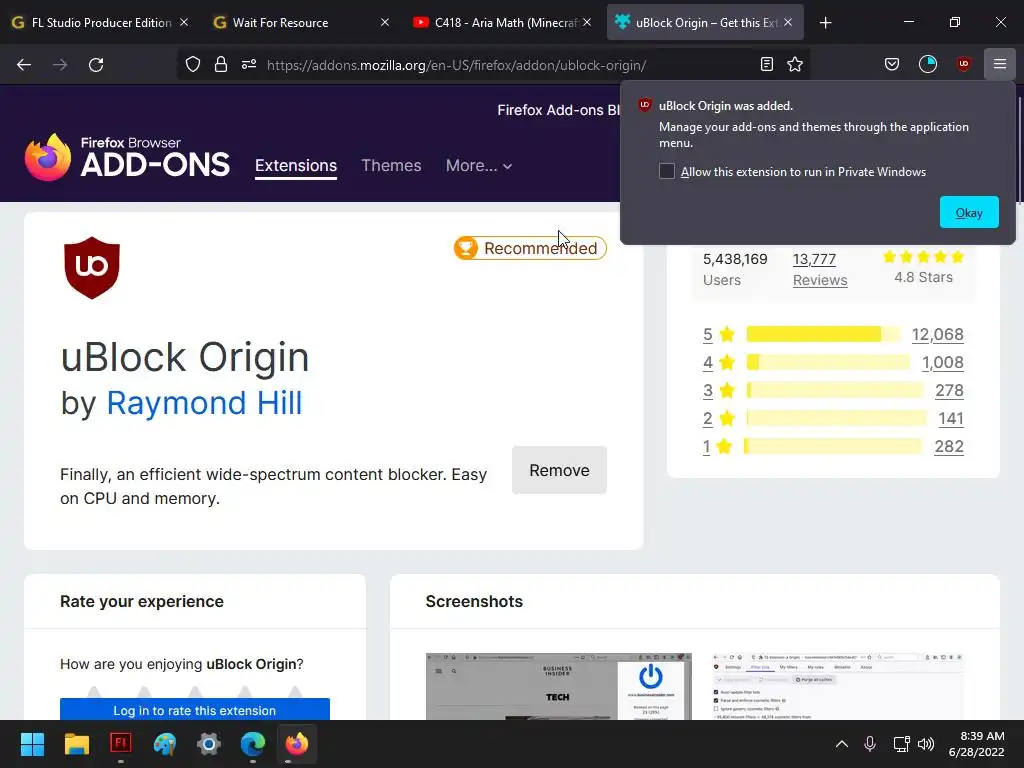Image resolution: width=1024 pixels, height=768 pixels.
Task: Open network display icon in system tray
Action: (x=901, y=744)
